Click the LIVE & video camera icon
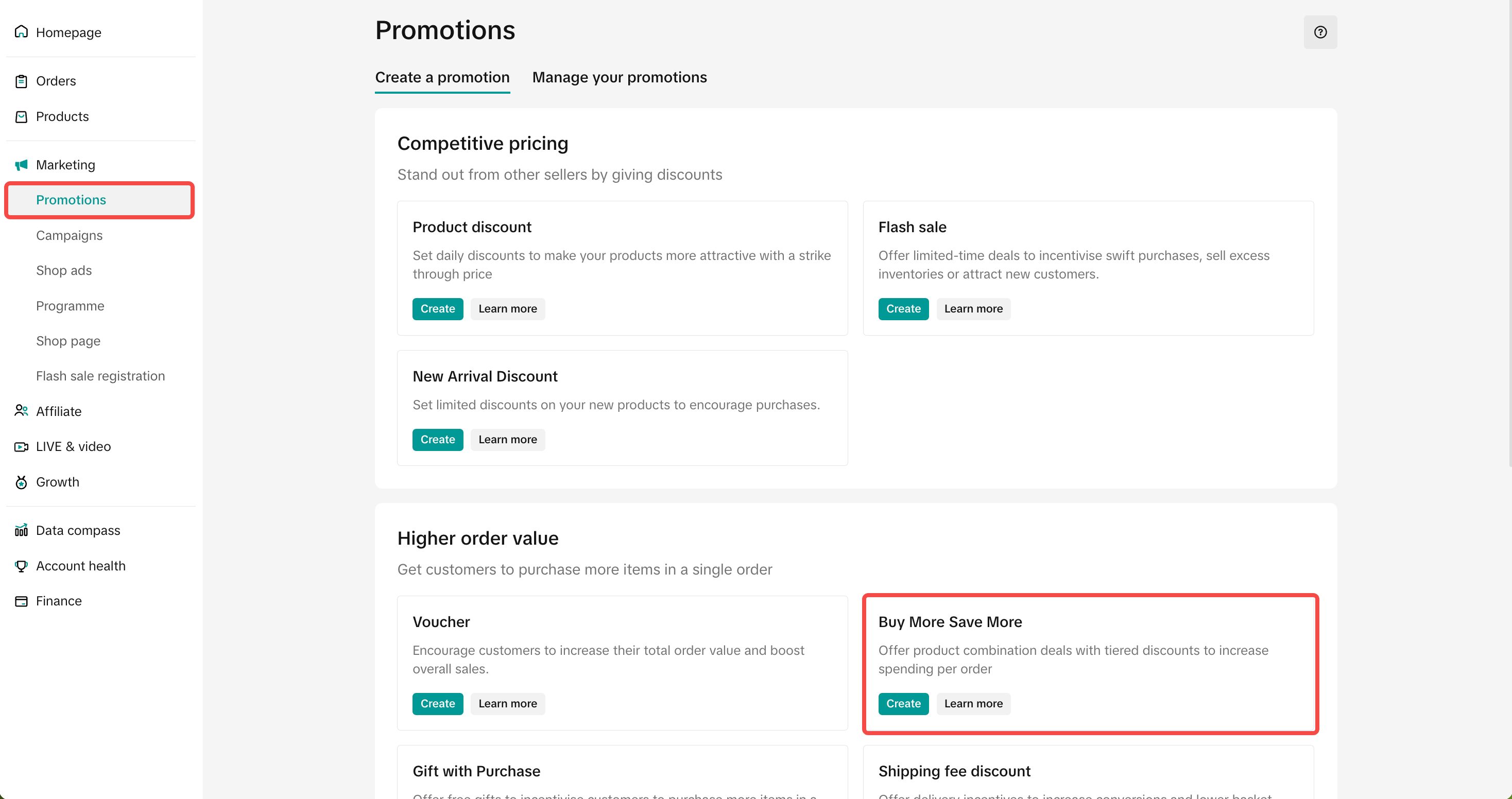Image resolution: width=1512 pixels, height=799 pixels. tap(21, 446)
